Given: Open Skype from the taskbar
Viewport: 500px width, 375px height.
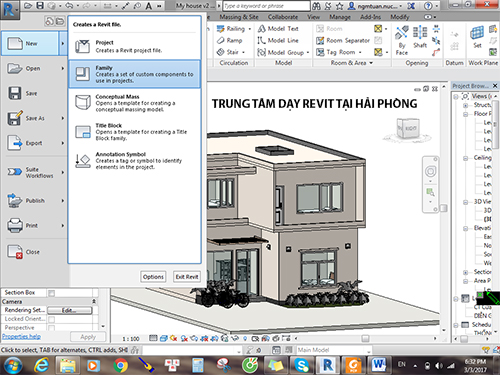Looking at the screenshot, I should tap(301, 365).
